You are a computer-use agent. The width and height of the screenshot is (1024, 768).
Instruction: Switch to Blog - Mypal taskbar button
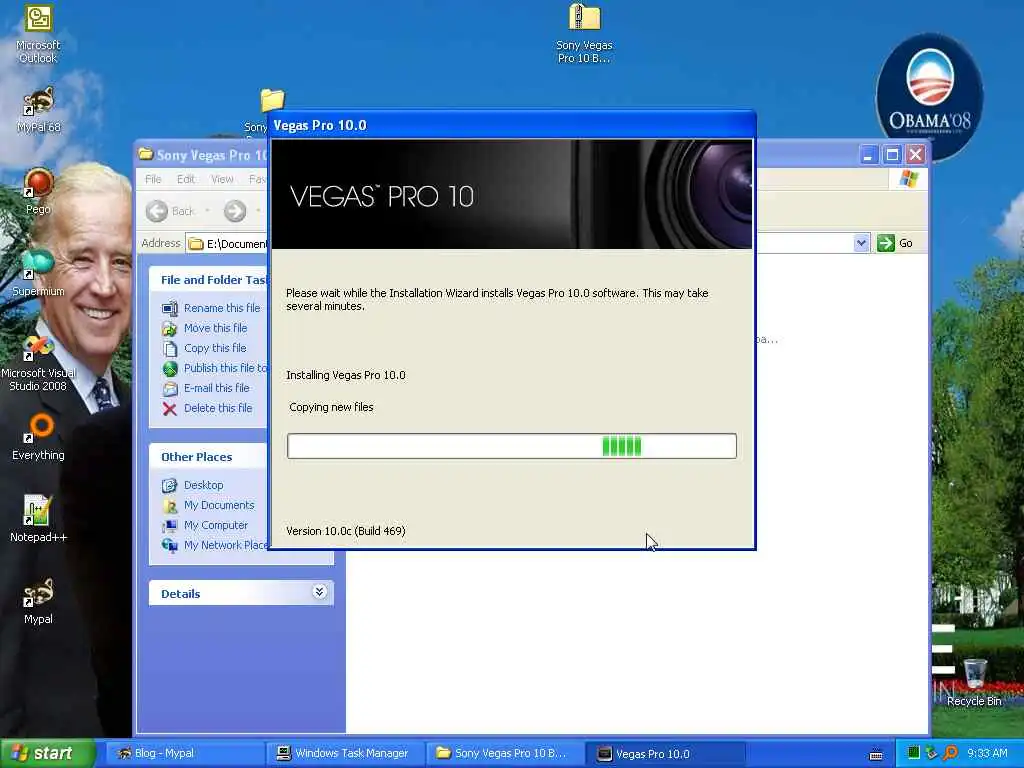pyautogui.click(x=183, y=754)
